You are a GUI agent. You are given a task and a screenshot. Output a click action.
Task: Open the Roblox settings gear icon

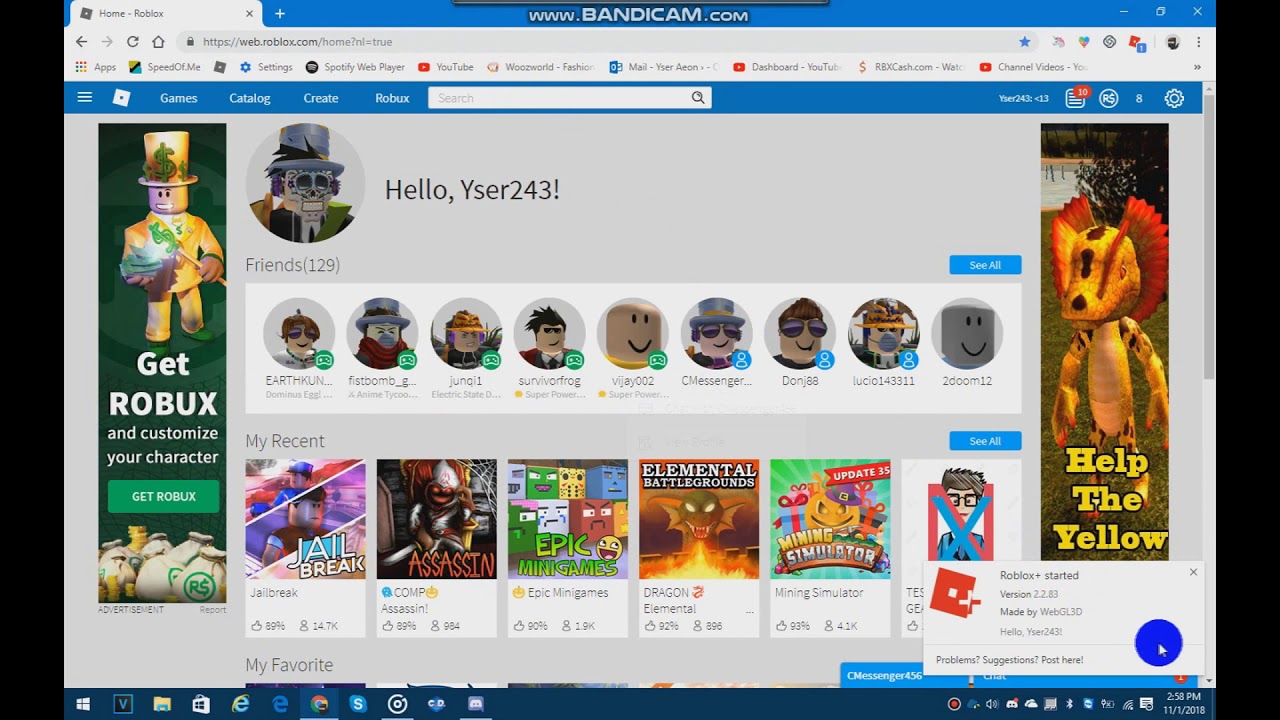pyautogui.click(x=1174, y=98)
